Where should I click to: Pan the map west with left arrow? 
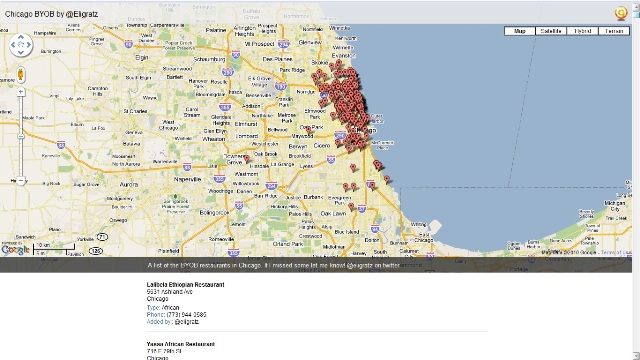[13, 44]
